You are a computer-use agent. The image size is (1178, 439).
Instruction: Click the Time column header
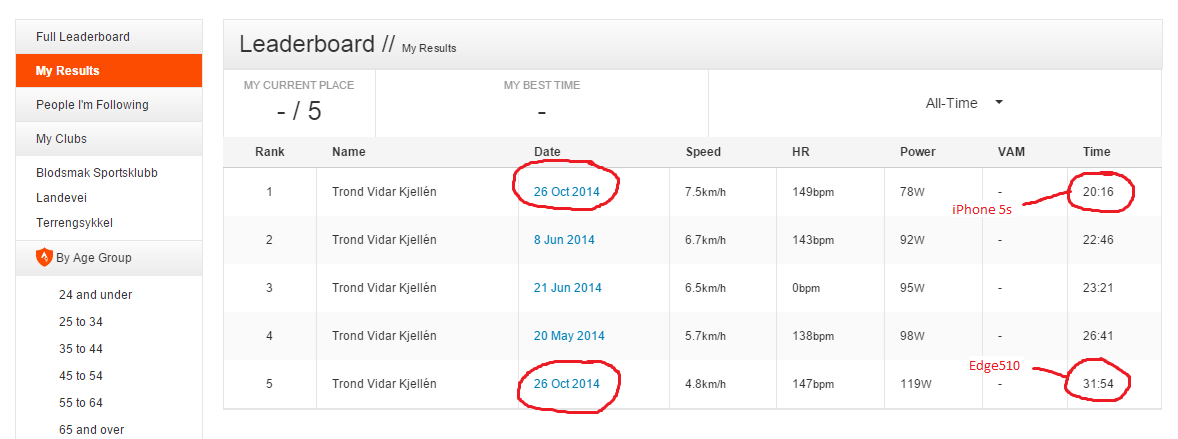pyautogui.click(x=1096, y=152)
